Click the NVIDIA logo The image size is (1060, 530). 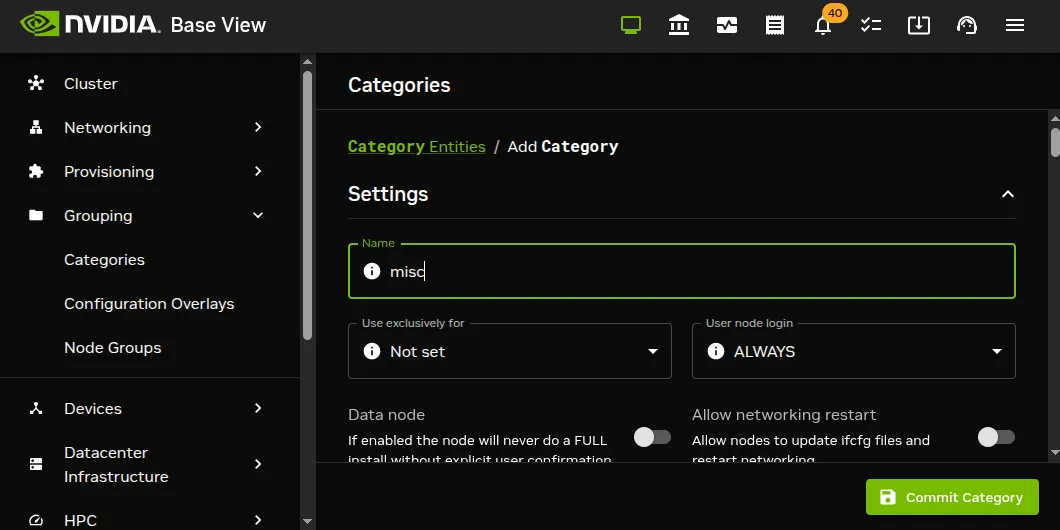pyautogui.click(x=90, y=25)
